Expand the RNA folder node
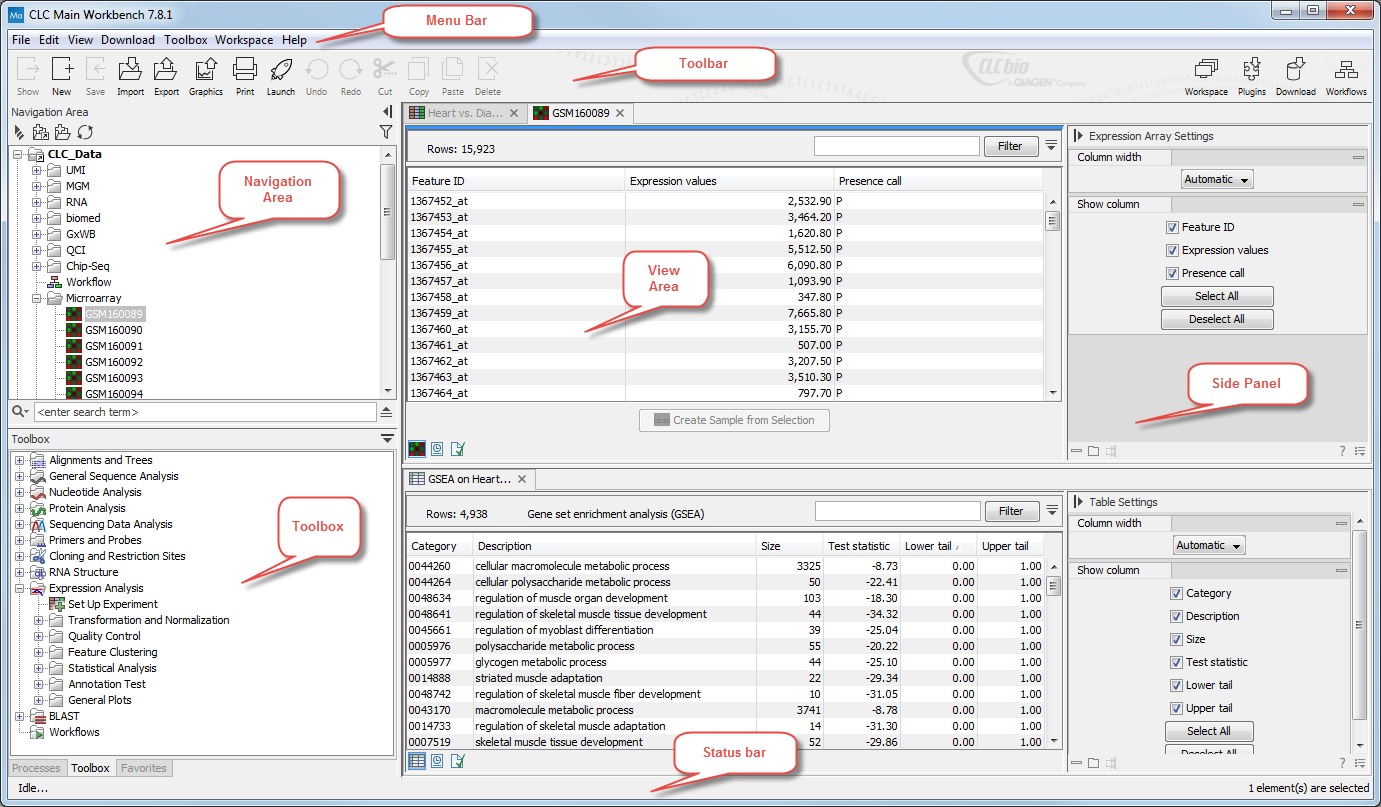The image size is (1381, 807). click(x=37, y=202)
